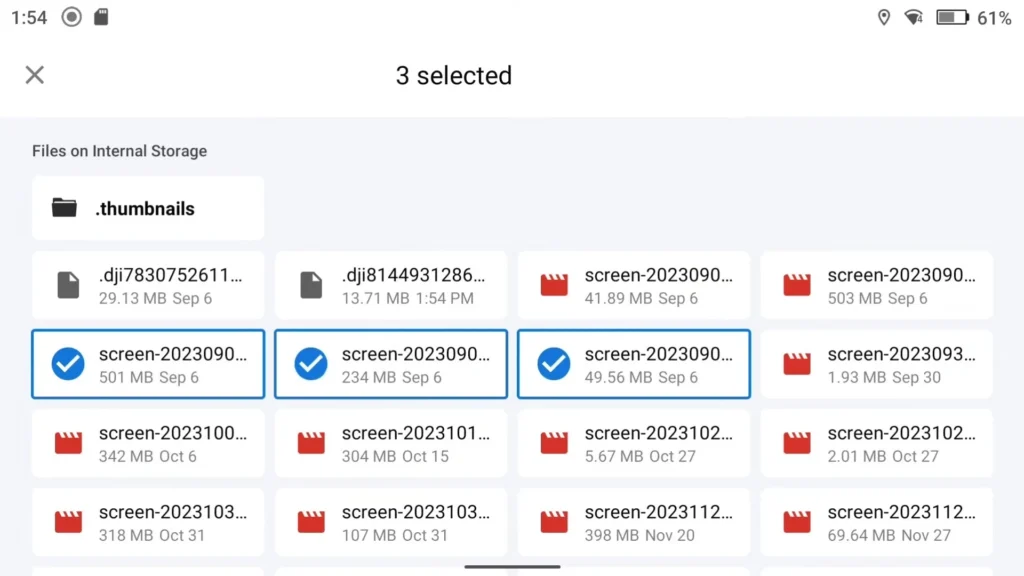Viewport: 1024px width, 576px height.
Task: Select file text '29.13 MB Sep 6'
Action: coord(155,298)
